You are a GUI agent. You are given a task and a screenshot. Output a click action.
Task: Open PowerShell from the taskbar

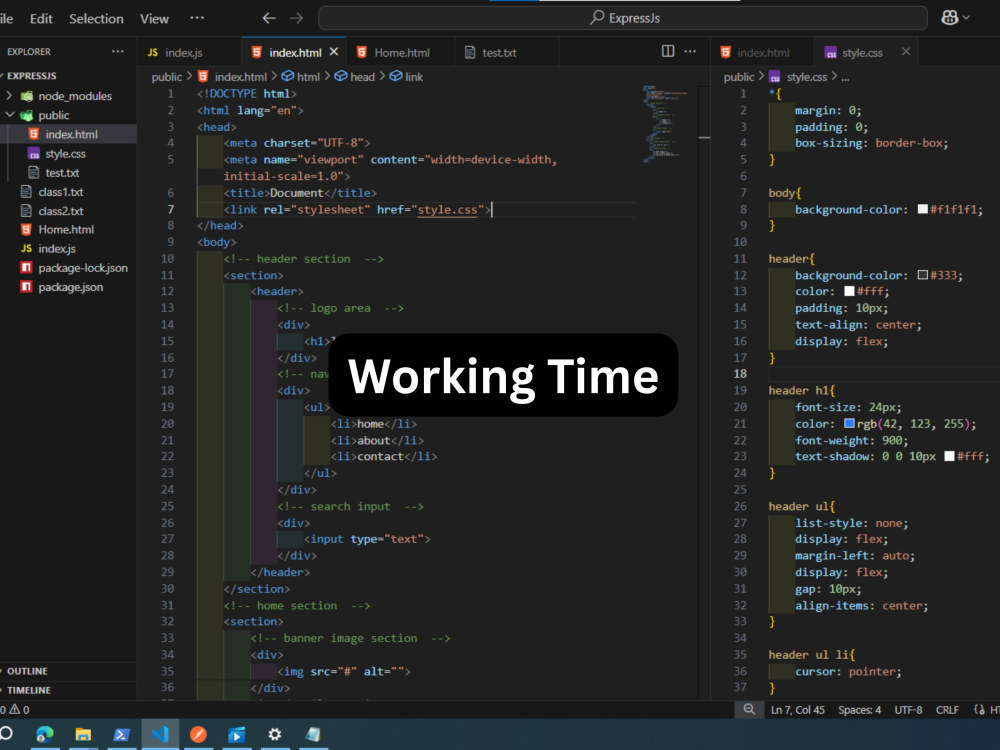[121, 734]
